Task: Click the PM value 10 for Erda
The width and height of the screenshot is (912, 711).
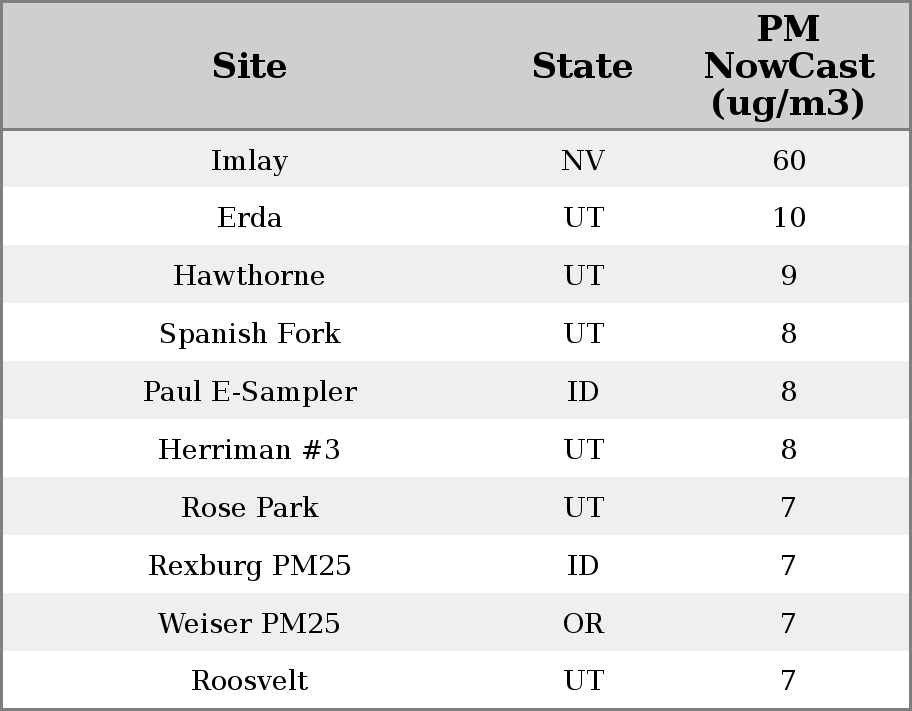Action: click(x=788, y=218)
